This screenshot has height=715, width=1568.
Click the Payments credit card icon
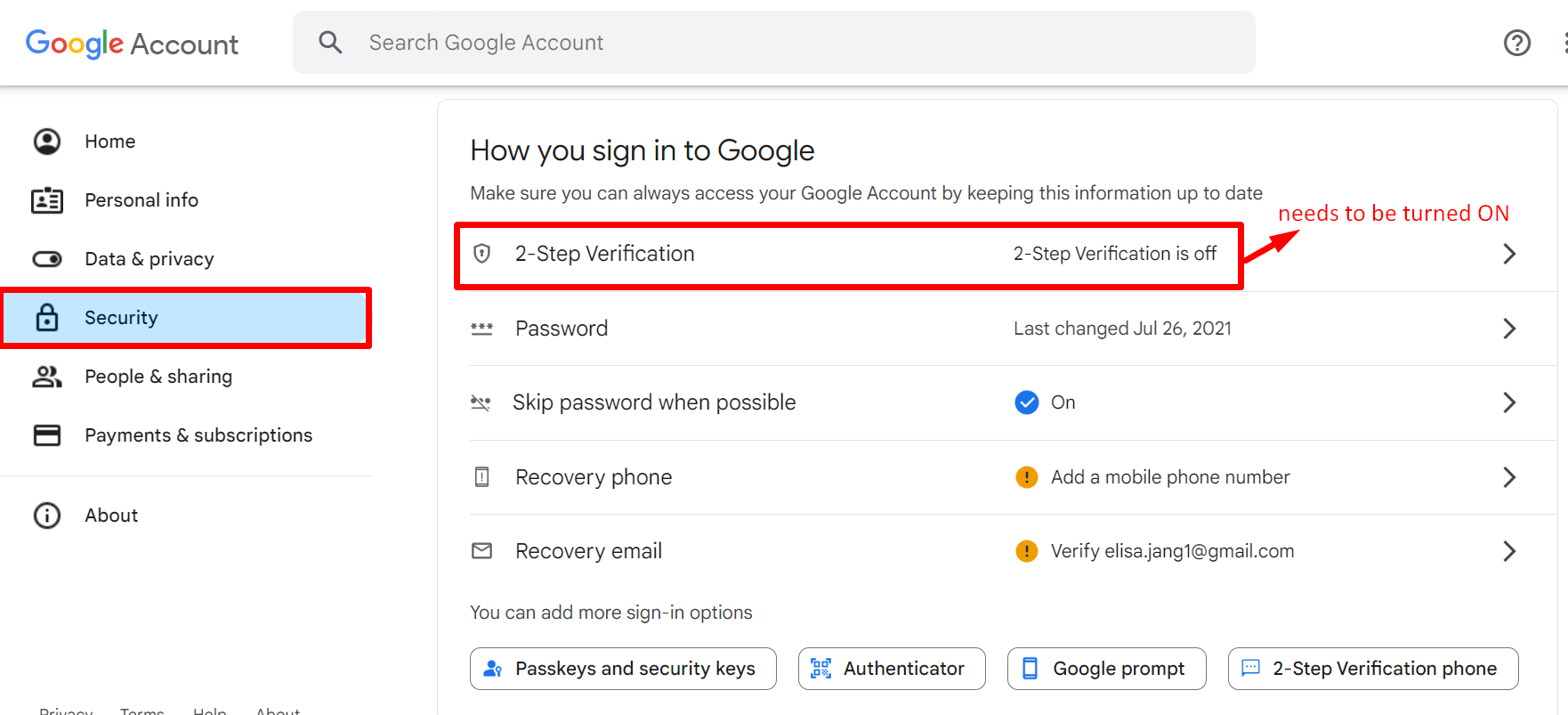(x=47, y=435)
